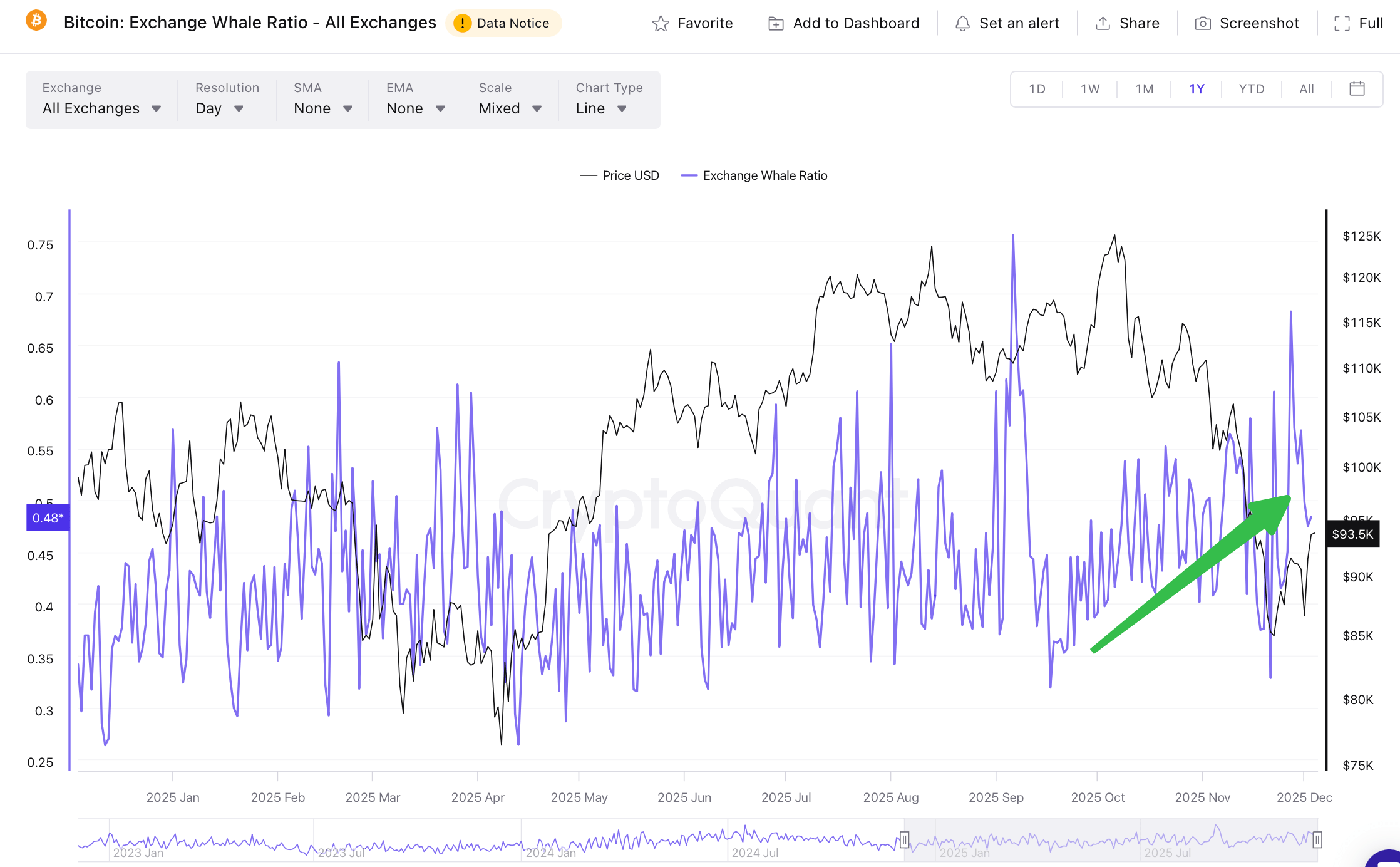The image size is (1400, 867).
Task: Enter fullscreen with the Full icon
Action: [1342, 23]
